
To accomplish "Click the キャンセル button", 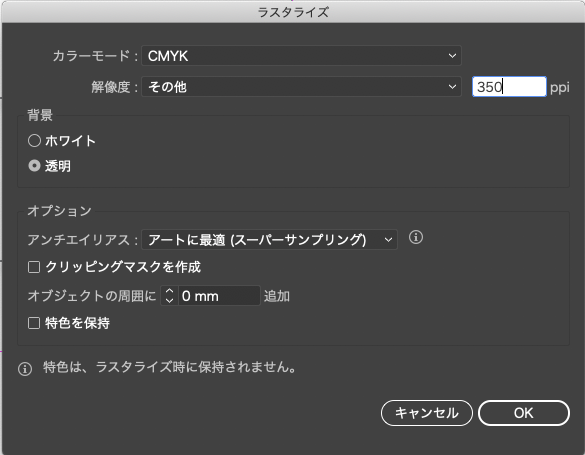I will pyautogui.click(x=427, y=413).
